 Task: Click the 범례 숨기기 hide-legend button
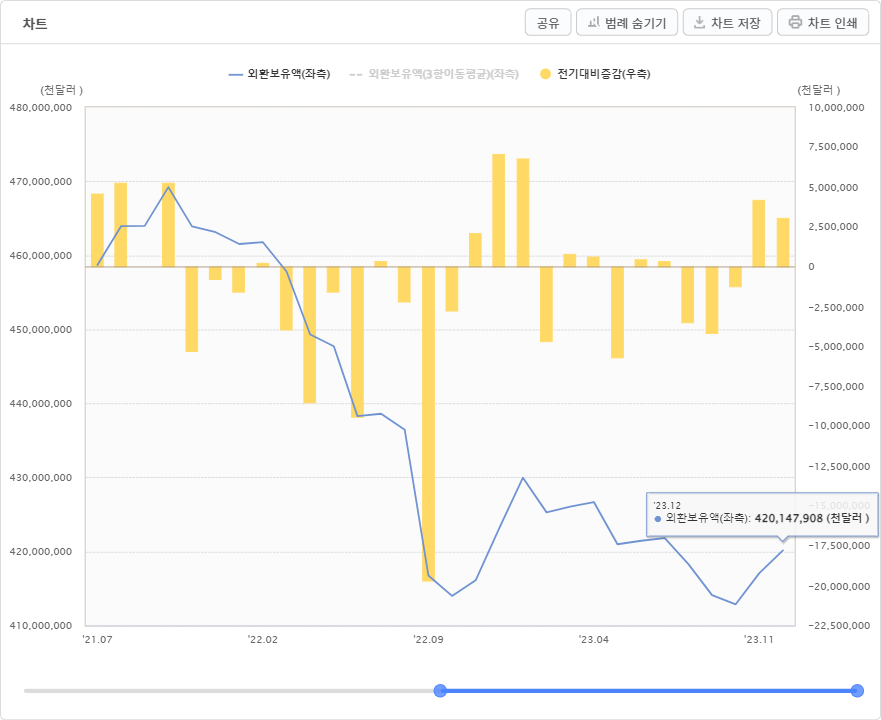click(x=626, y=22)
